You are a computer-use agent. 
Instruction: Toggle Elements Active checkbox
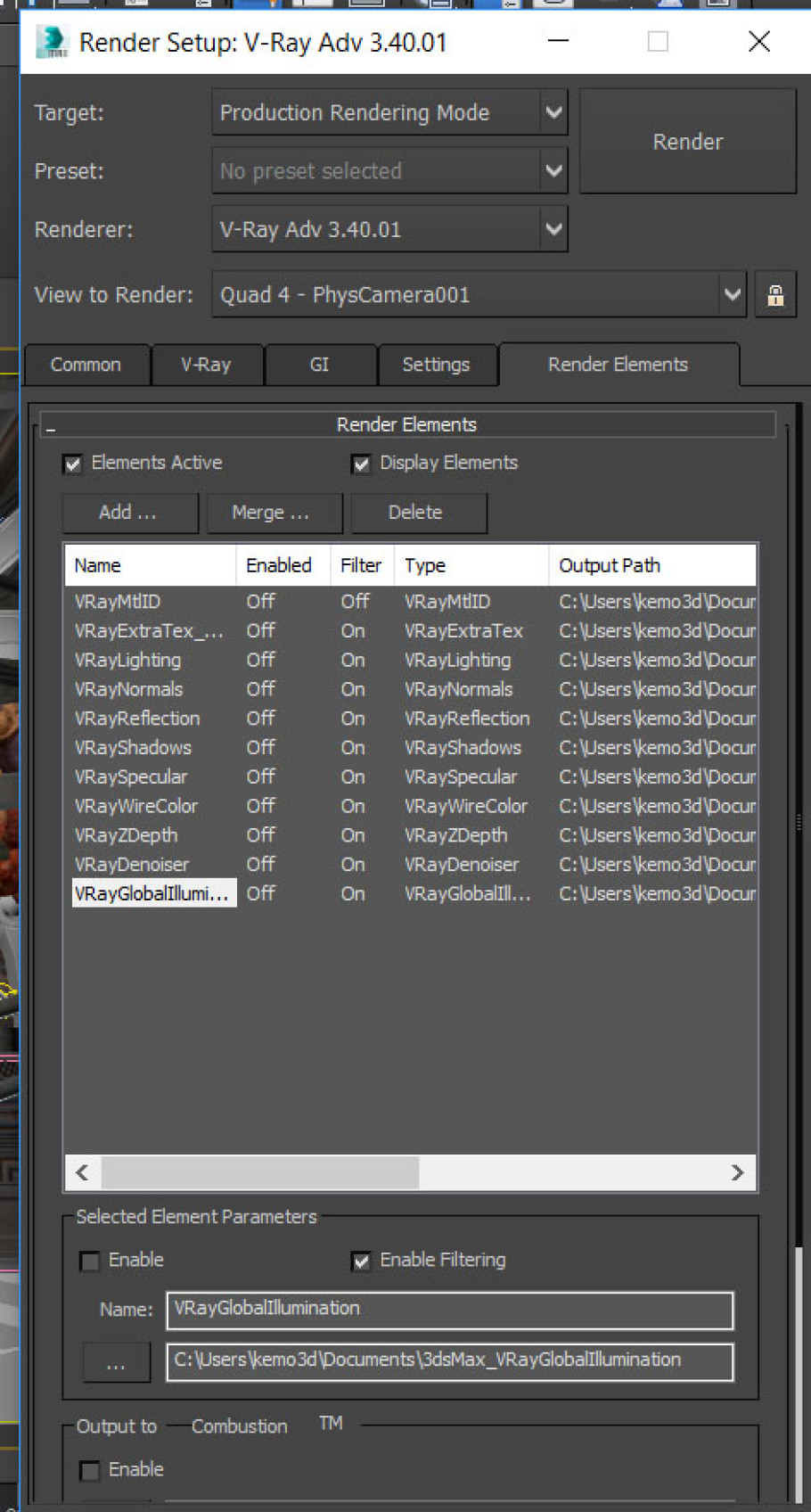tap(73, 464)
